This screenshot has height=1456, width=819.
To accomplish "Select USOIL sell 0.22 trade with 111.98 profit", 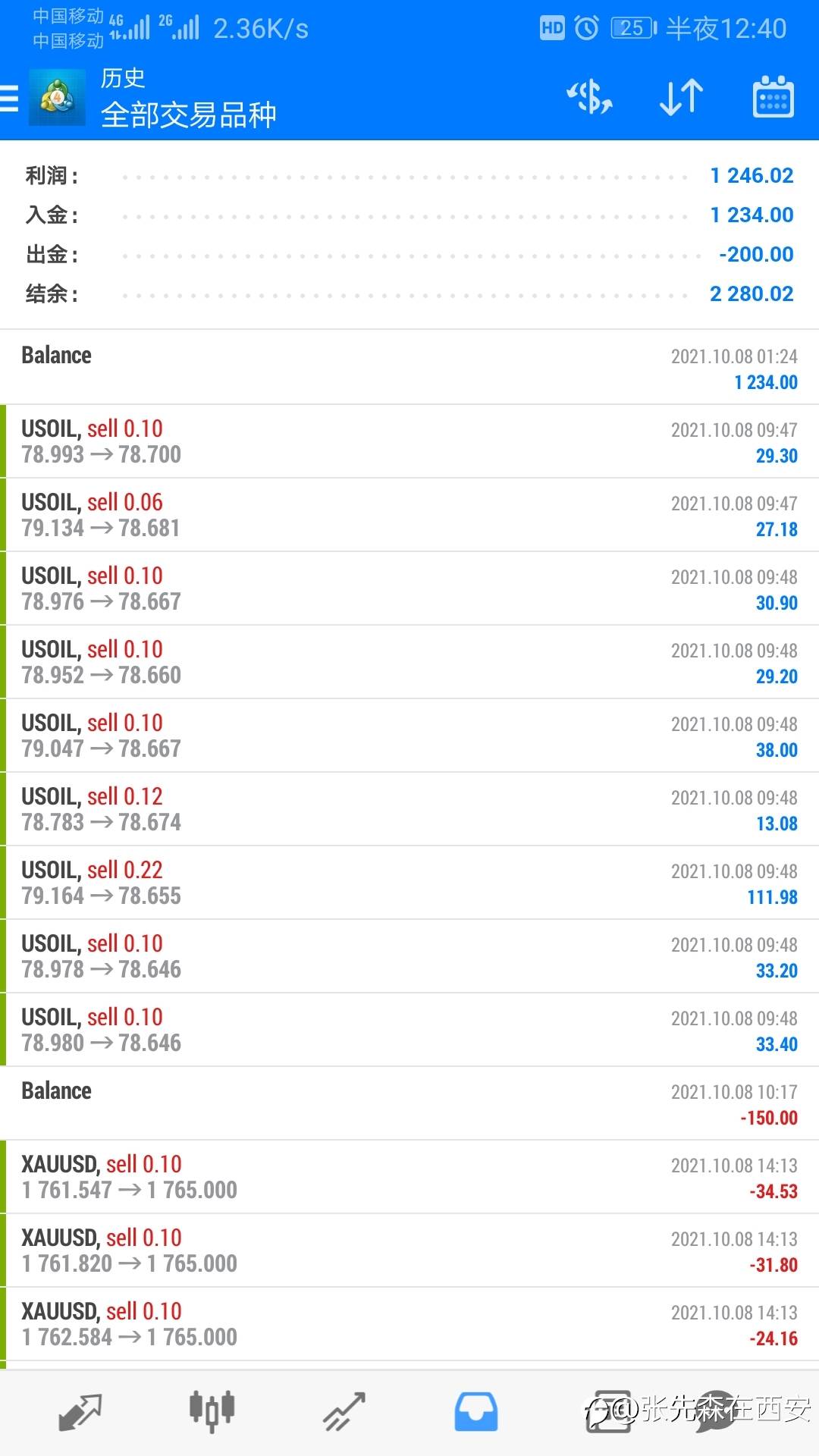I will [x=409, y=883].
